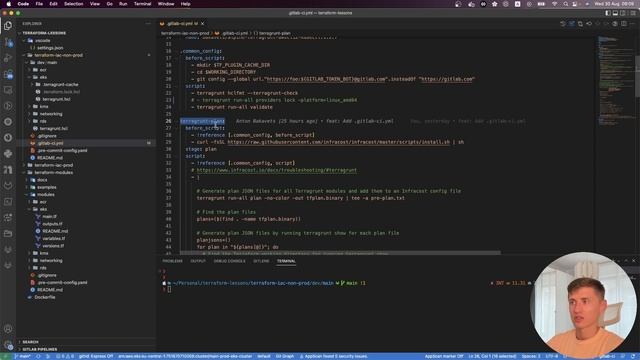
Task: Click the editor horizontal scrollbar
Action: [x=340, y=253]
